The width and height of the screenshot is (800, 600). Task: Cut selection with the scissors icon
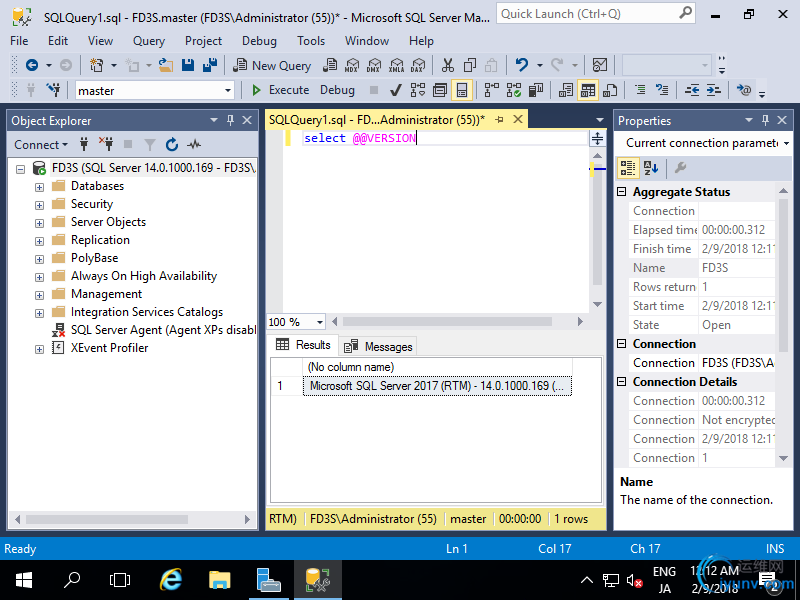coord(447,65)
